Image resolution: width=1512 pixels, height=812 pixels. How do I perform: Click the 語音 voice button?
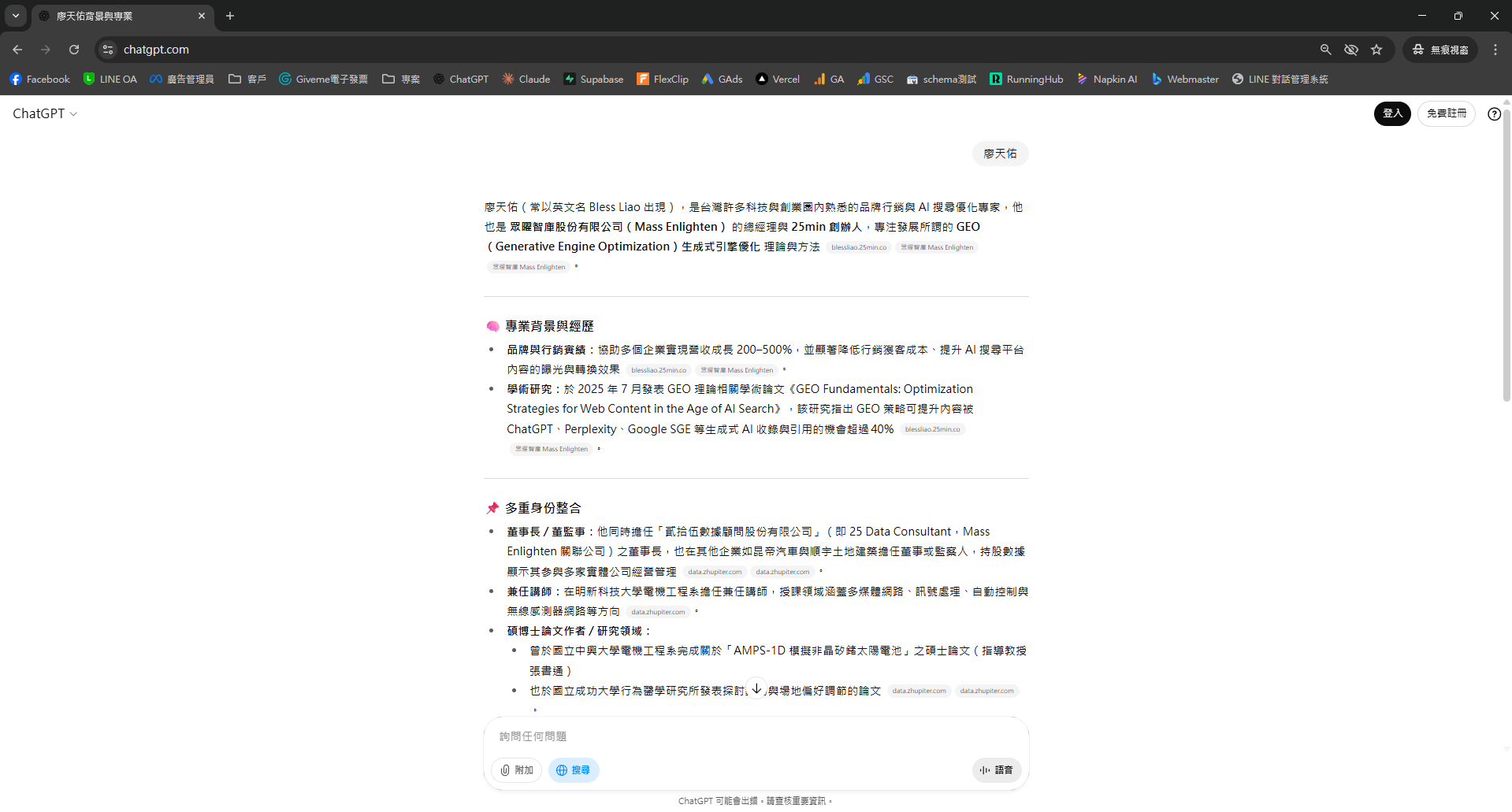(x=997, y=770)
